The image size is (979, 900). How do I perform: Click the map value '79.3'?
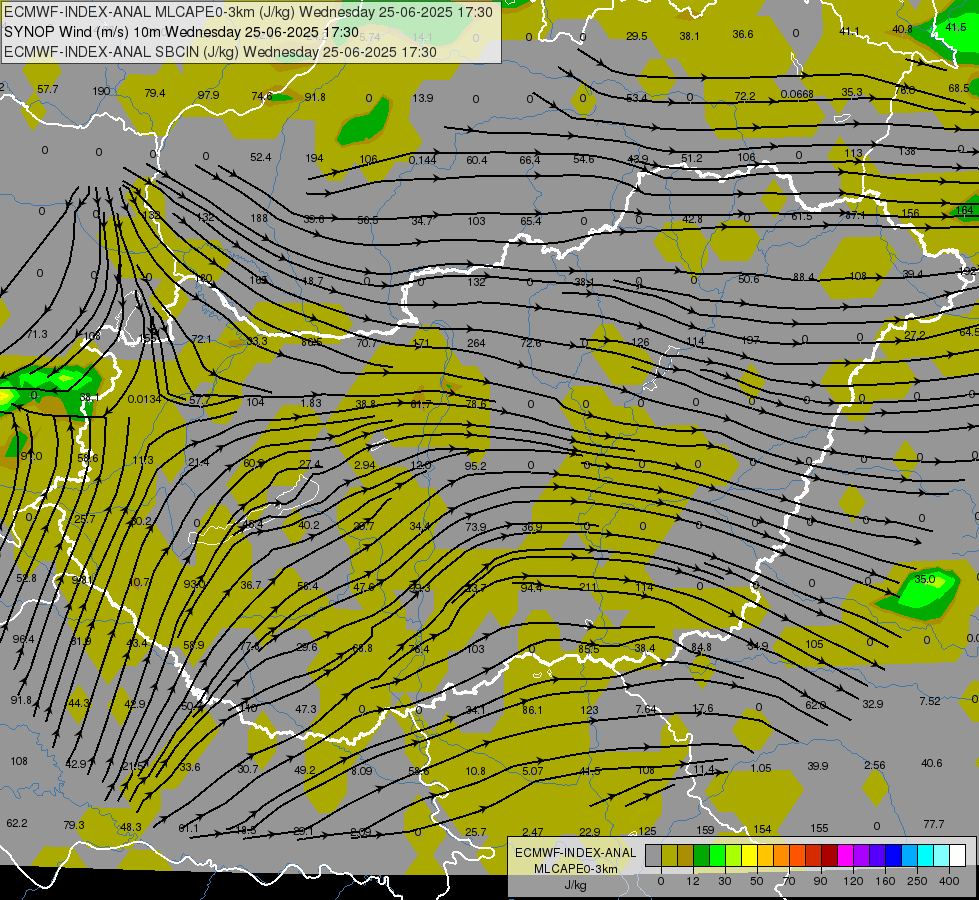(x=74, y=825)
